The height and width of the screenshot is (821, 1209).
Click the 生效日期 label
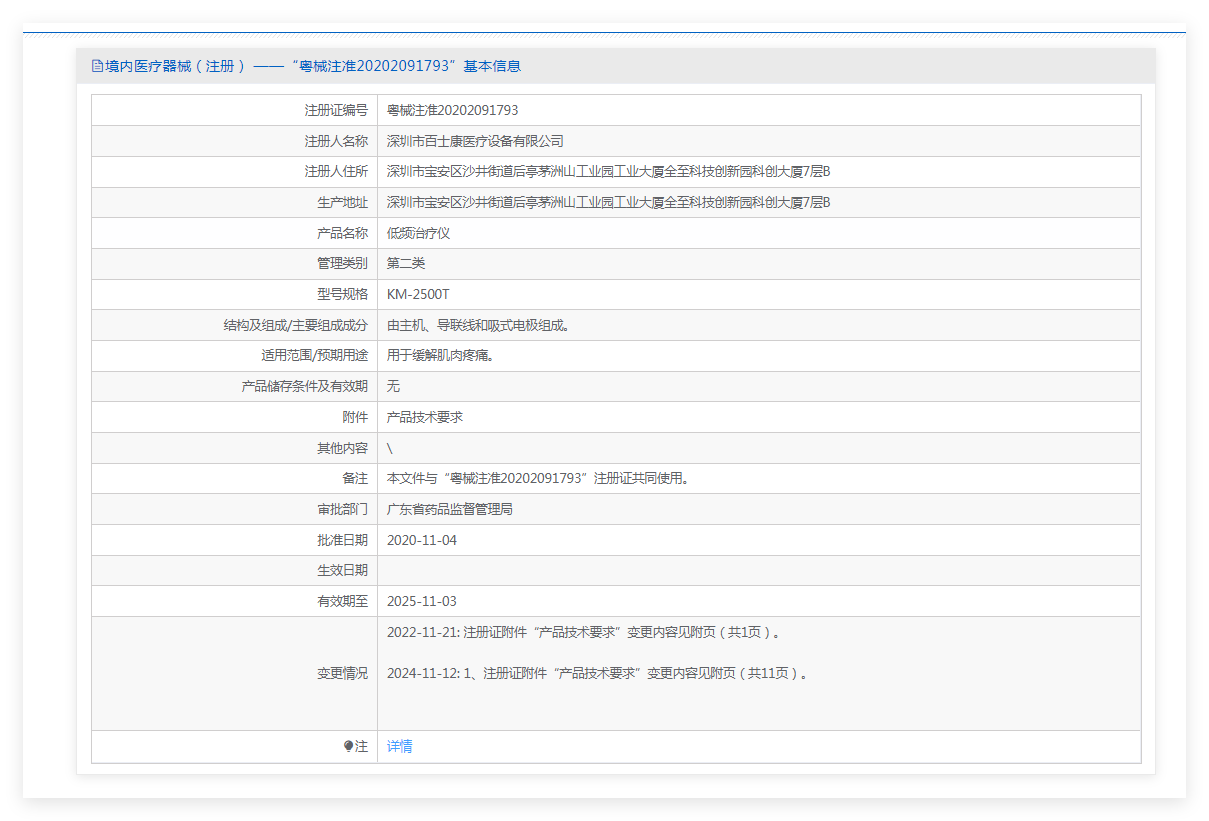[343, 570]
